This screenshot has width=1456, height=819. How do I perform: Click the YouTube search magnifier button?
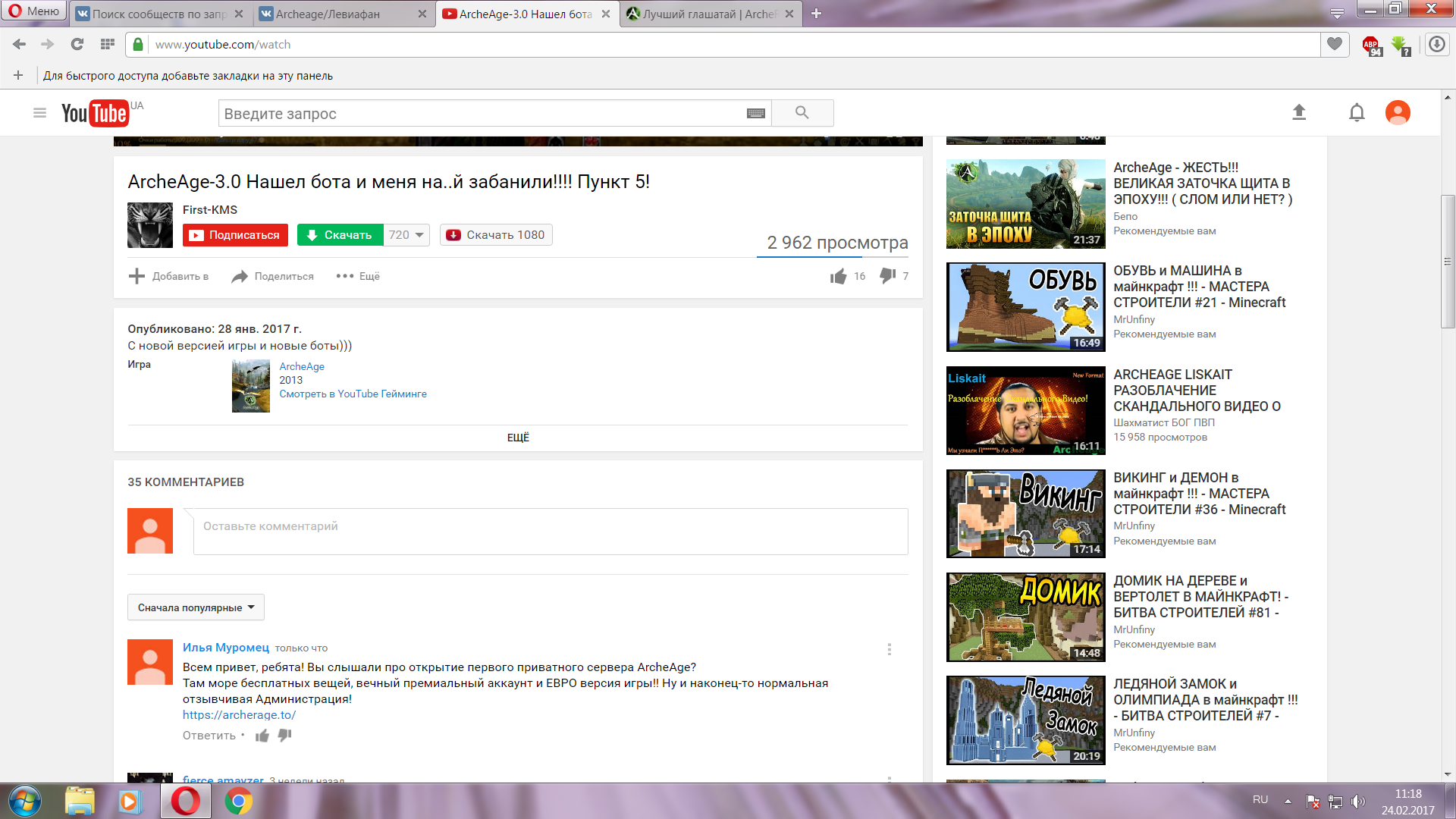(x=802, y=113)
